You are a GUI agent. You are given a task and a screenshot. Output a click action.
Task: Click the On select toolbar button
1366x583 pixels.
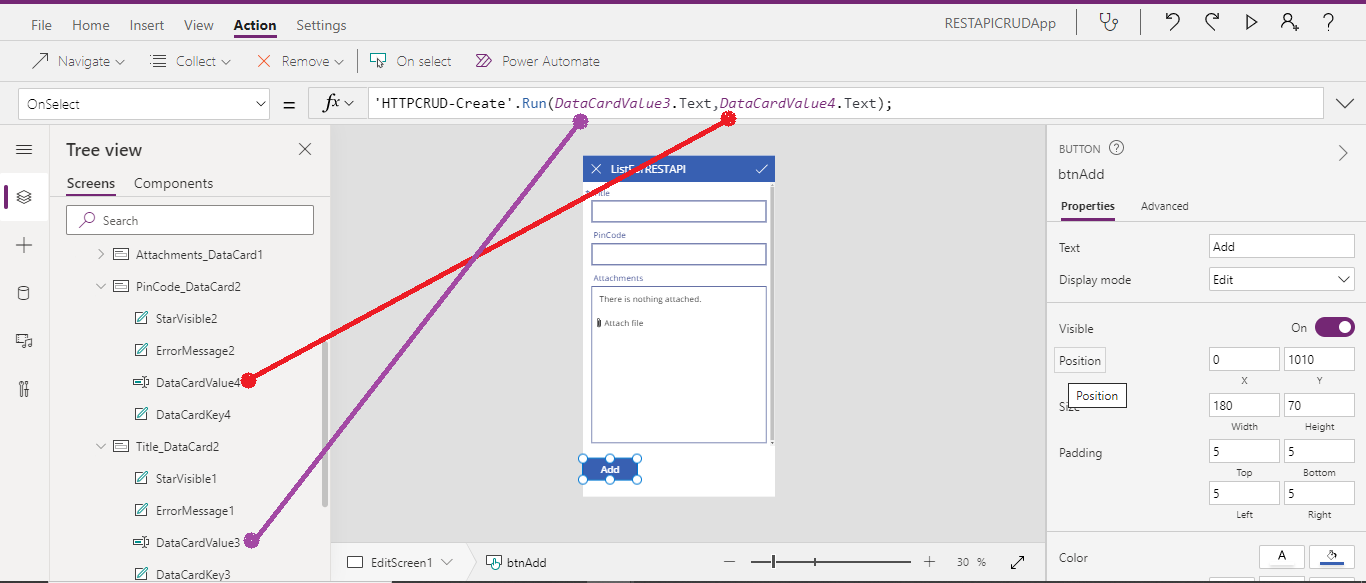click(410, 60)
